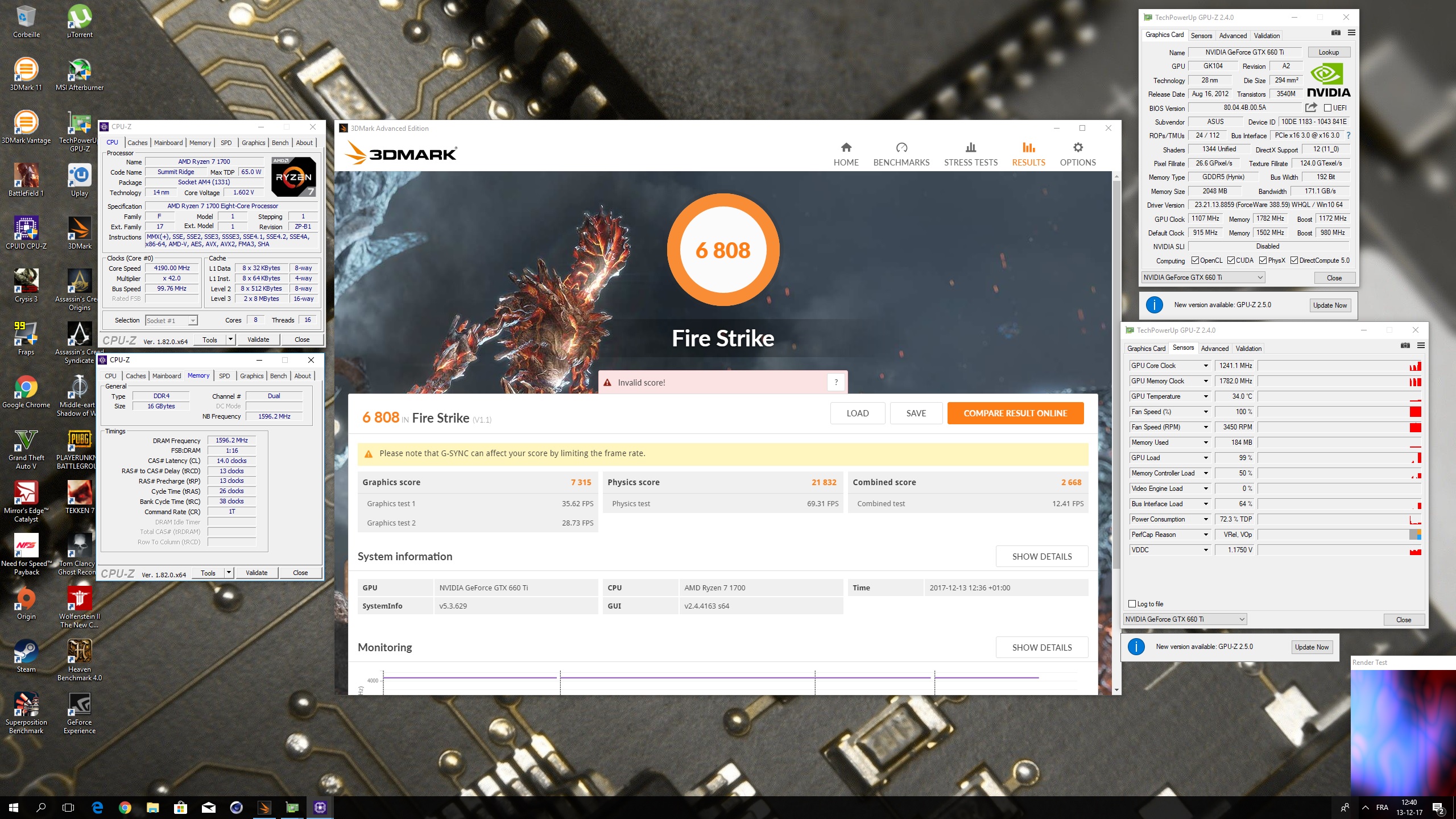Viewport: 1456px width, 819px height.
Task: Open Google Chrome desktop shortcut
Action: (26, 391)
